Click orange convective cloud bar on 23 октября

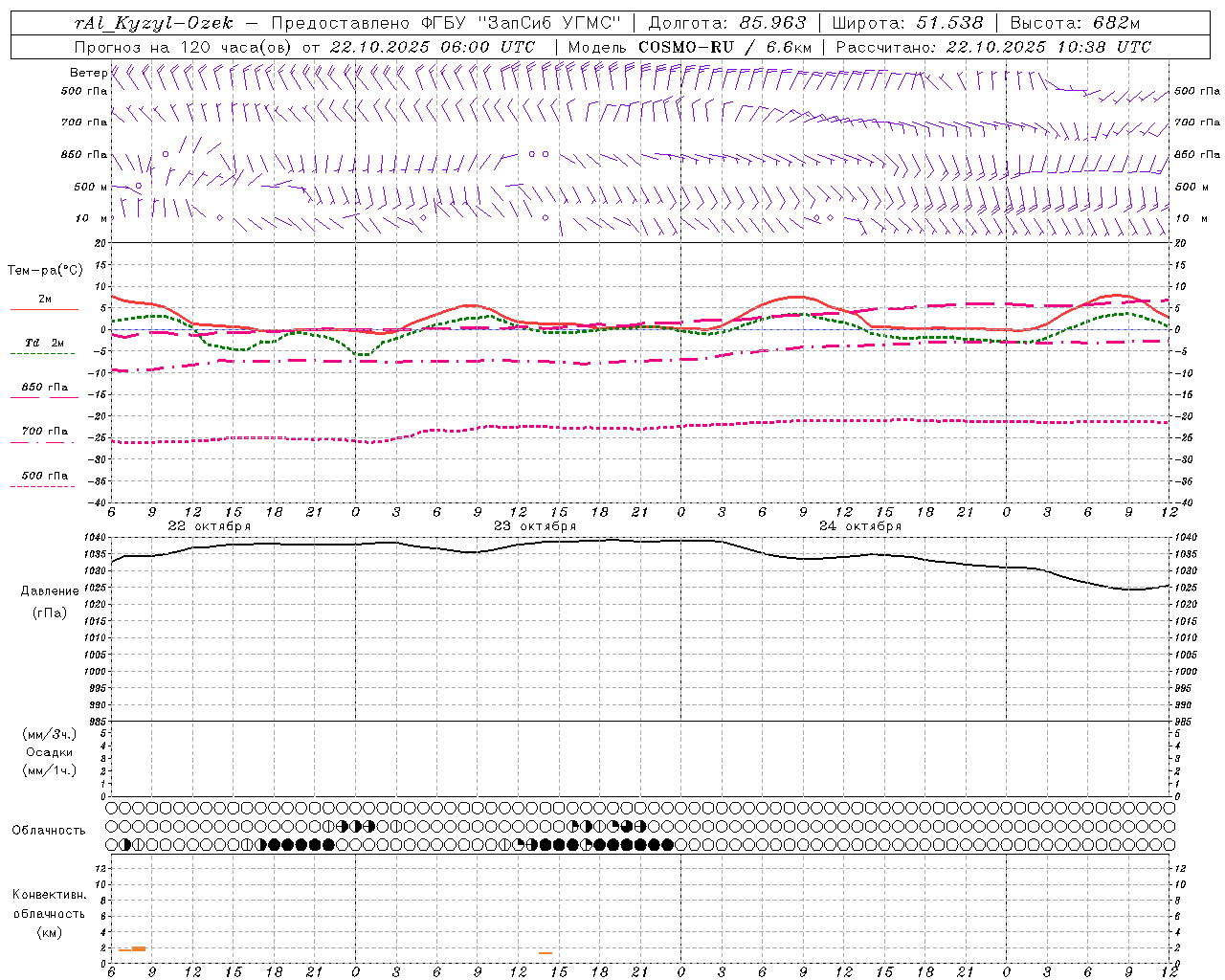pos(546,953)
